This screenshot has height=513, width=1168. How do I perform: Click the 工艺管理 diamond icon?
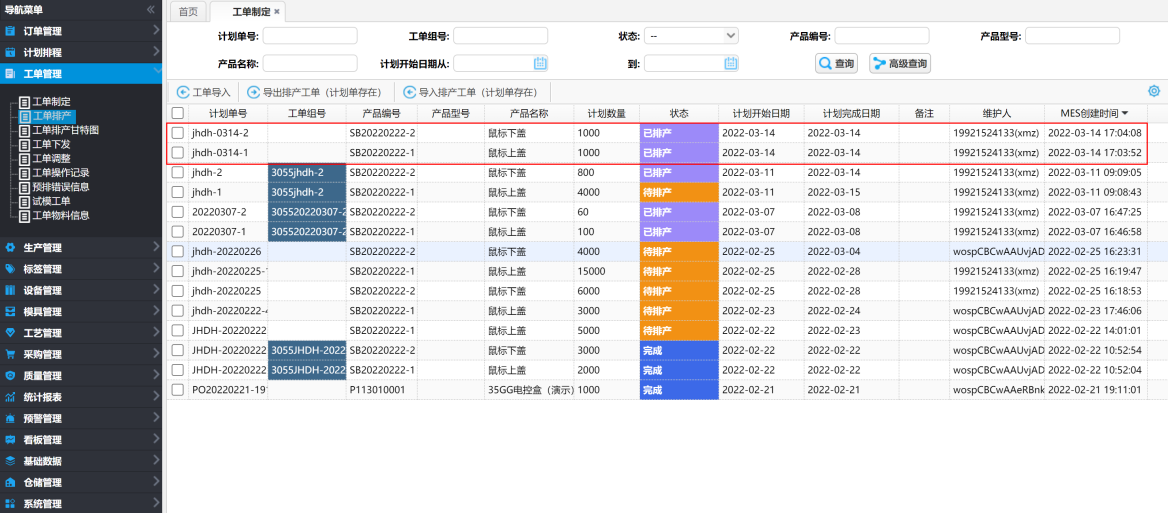tap(10, 333)
